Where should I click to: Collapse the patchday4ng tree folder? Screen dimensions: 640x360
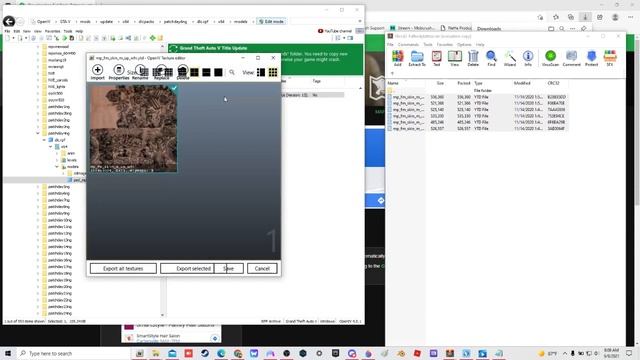pyautogui.click(x=38, y=133)
